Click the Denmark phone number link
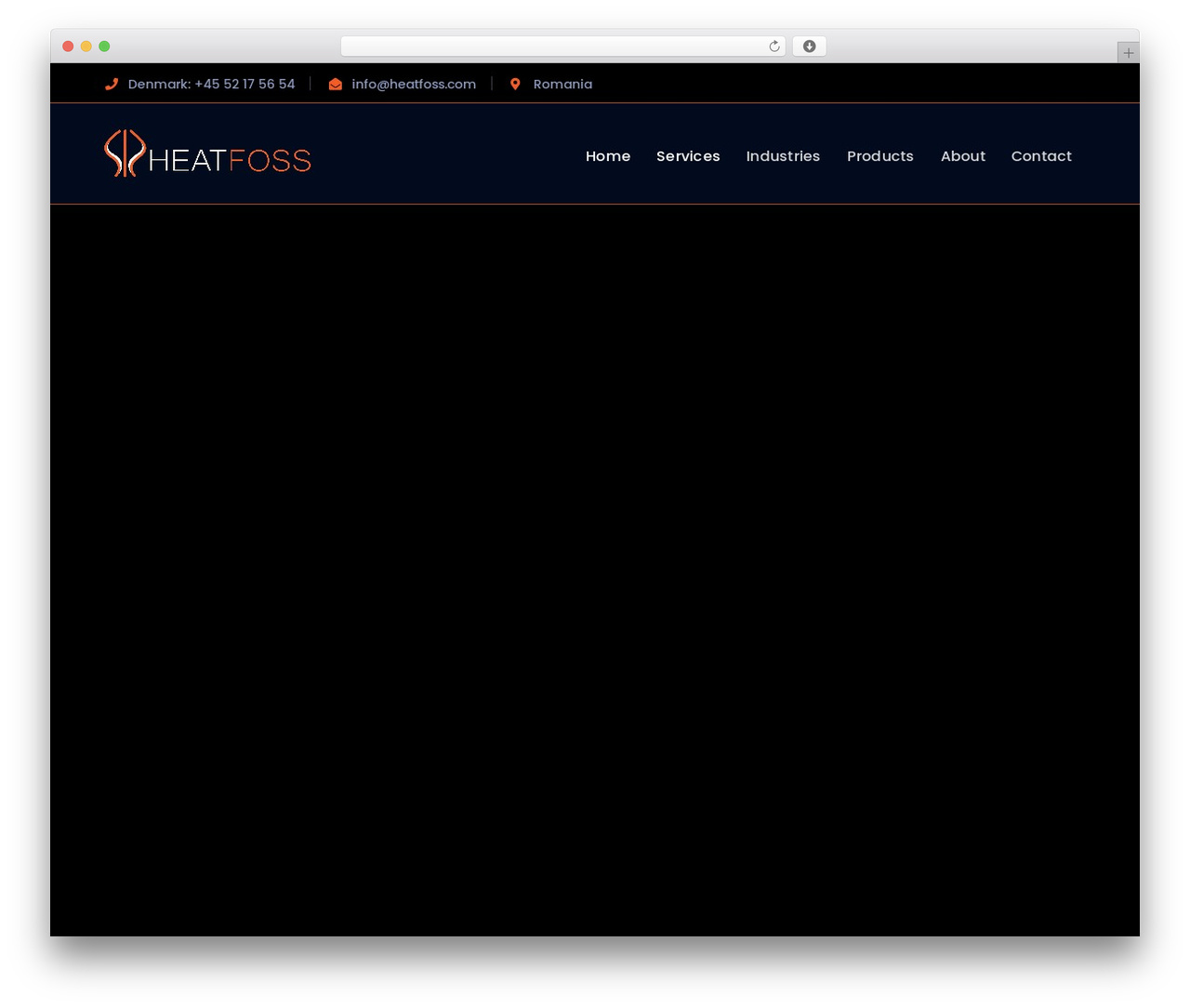The height and width of the screenshot is (1008, 1190). [211, 84]
